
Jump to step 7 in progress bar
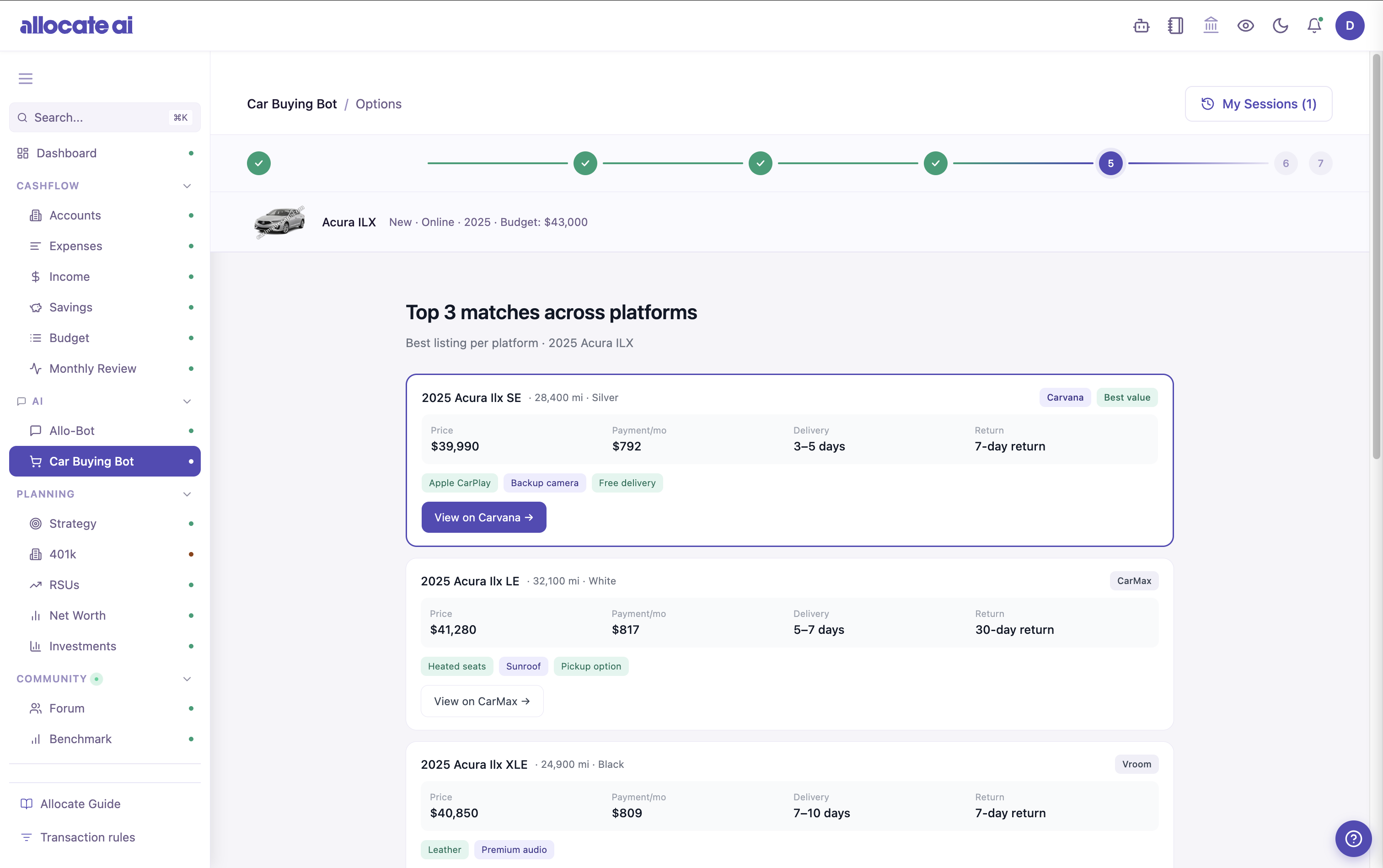pyautogui.click(x=1320, y=164)
